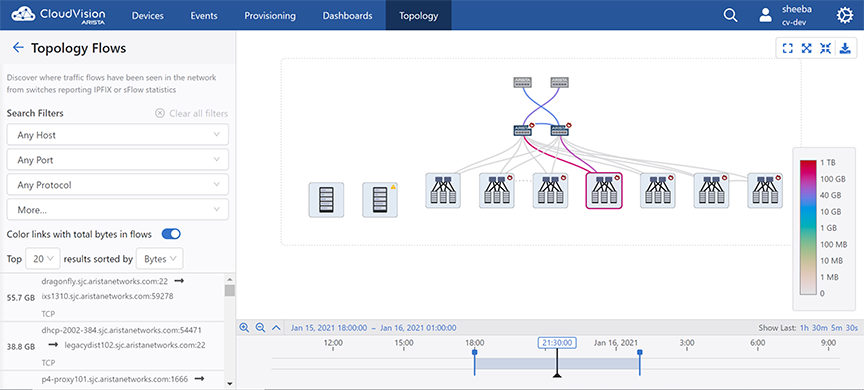Select the last rack cluster node

tap(765, 191)
